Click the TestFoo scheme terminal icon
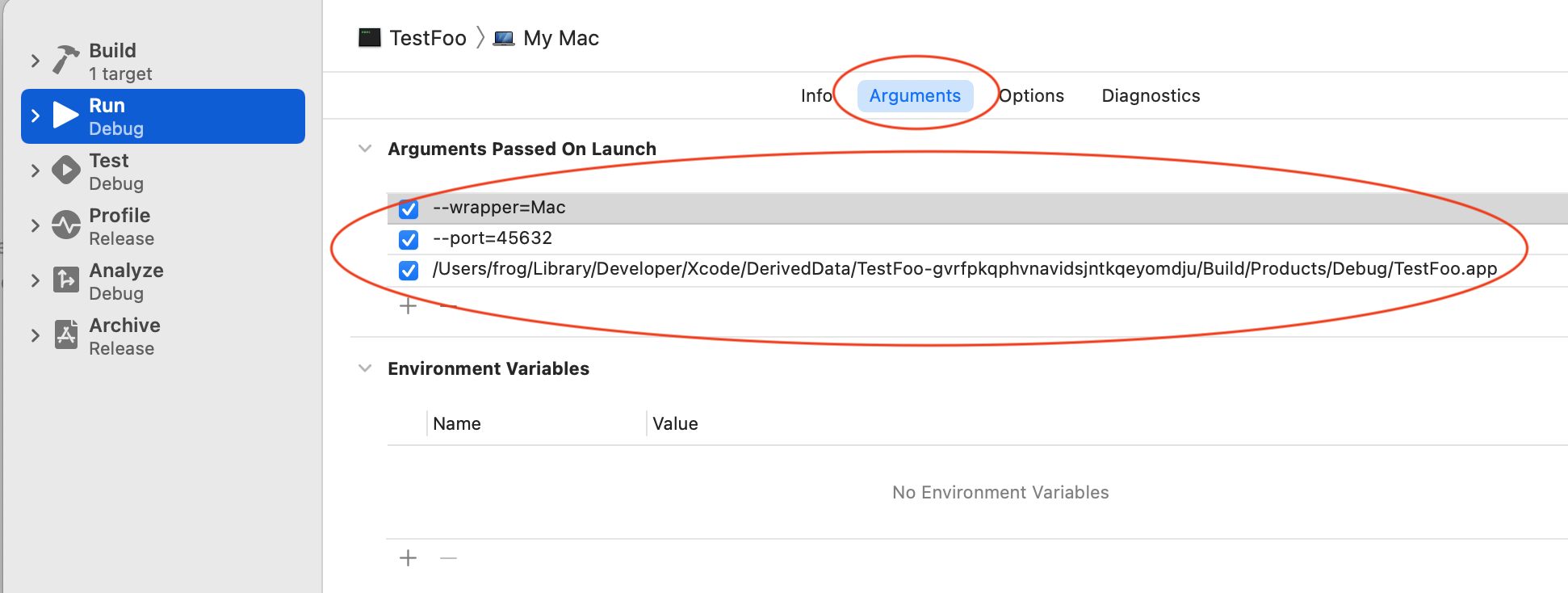Image resolution: width=1568 pixels, height=593 pixels. [x=370, y=38]
